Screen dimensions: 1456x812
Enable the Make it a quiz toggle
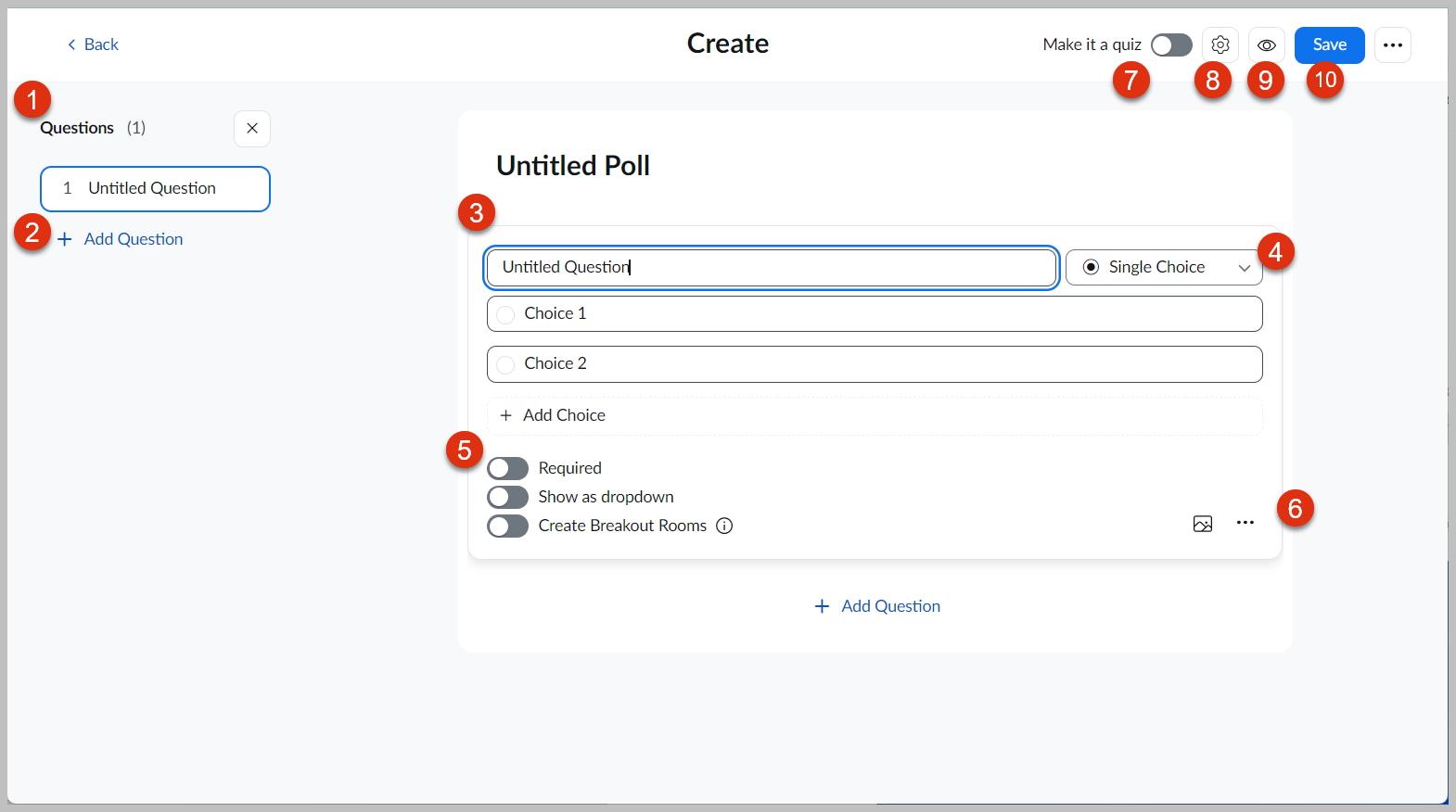(1170, 44)
